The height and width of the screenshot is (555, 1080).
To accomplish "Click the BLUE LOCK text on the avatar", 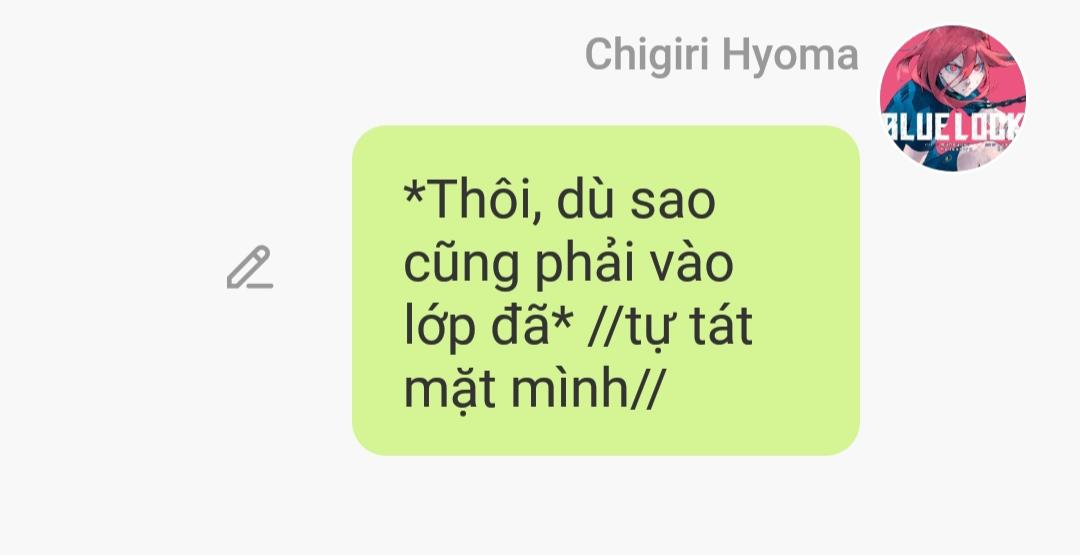I will 953,128.
